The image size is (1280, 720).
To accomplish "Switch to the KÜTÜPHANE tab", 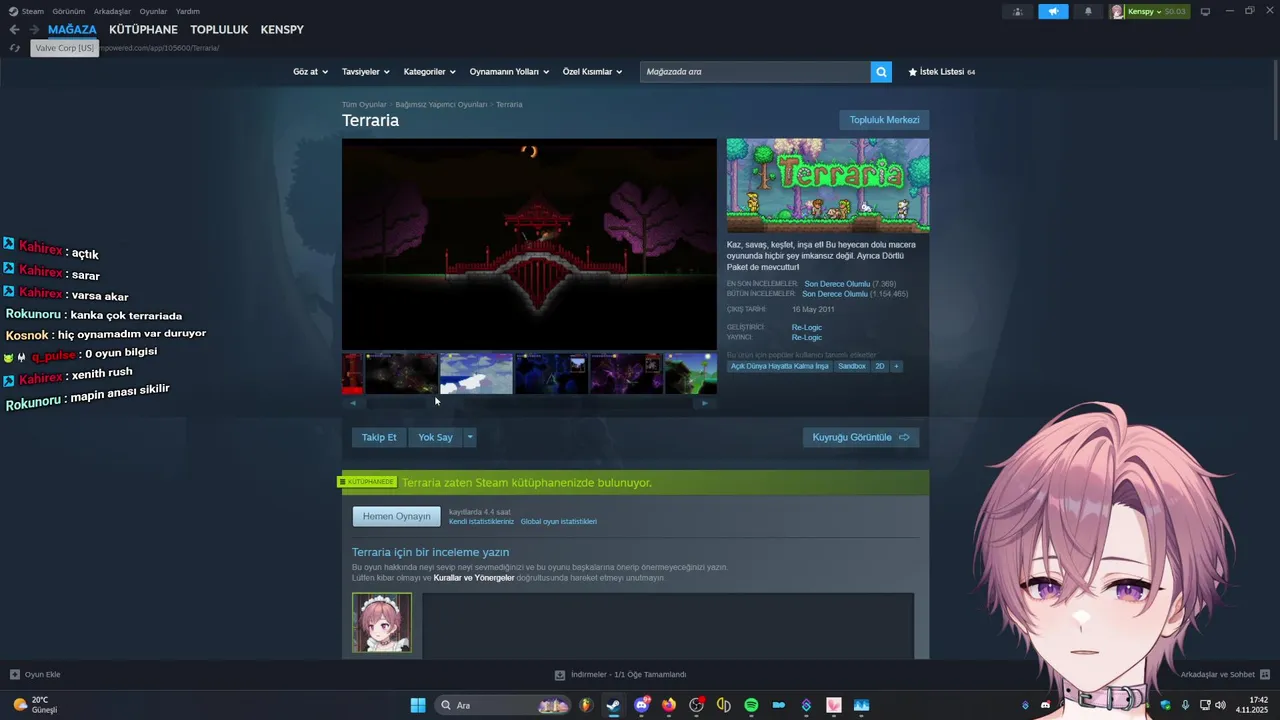I will click(x=143, y=30).
